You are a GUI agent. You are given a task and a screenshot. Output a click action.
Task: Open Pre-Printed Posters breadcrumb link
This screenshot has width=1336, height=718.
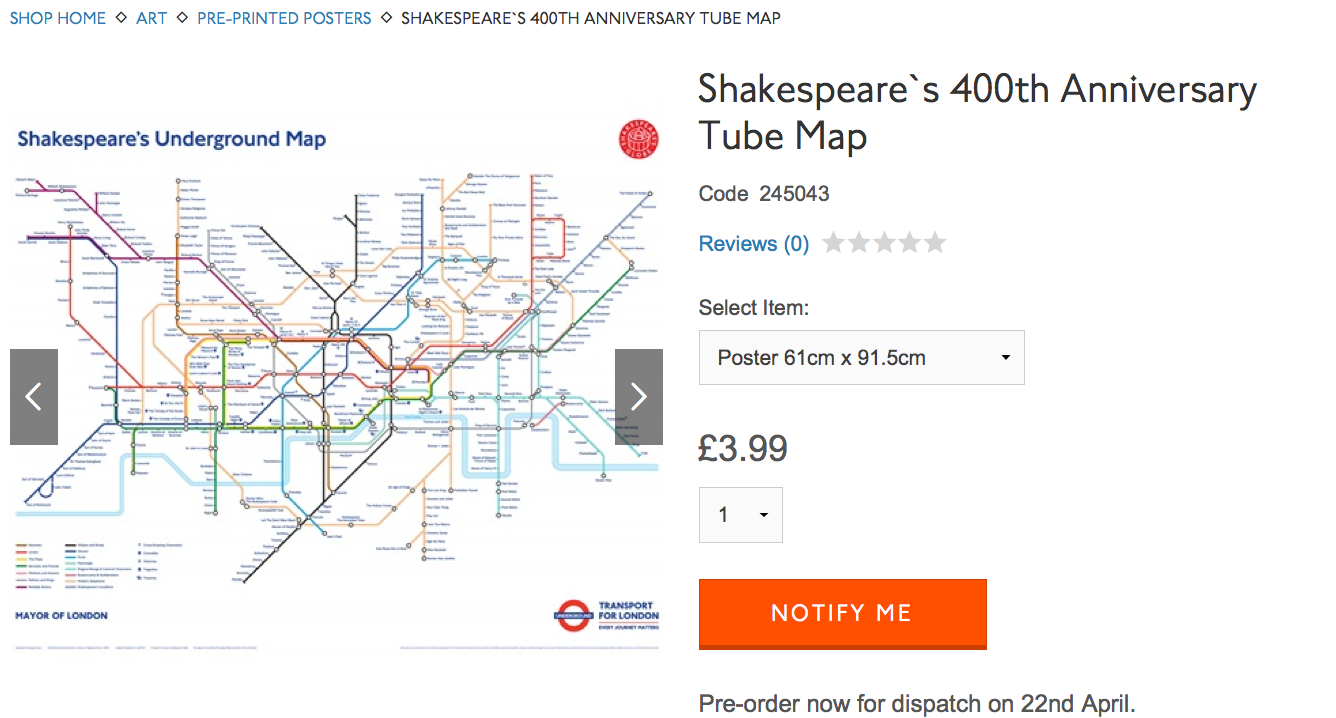(284, 18)
